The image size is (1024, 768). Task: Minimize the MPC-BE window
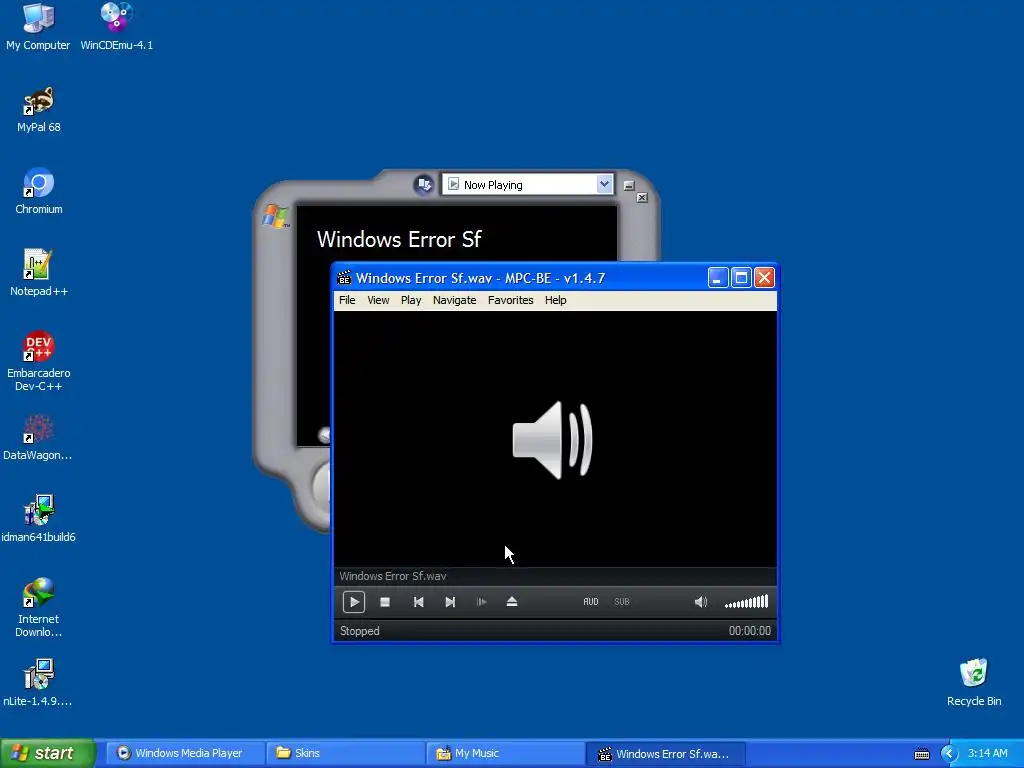click(x=718, y=278)
